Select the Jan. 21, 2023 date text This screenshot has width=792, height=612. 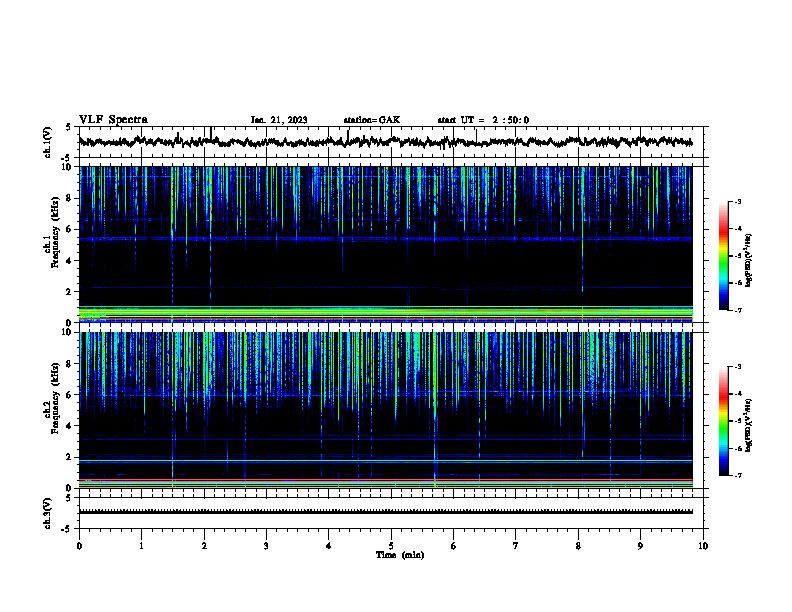279,120
